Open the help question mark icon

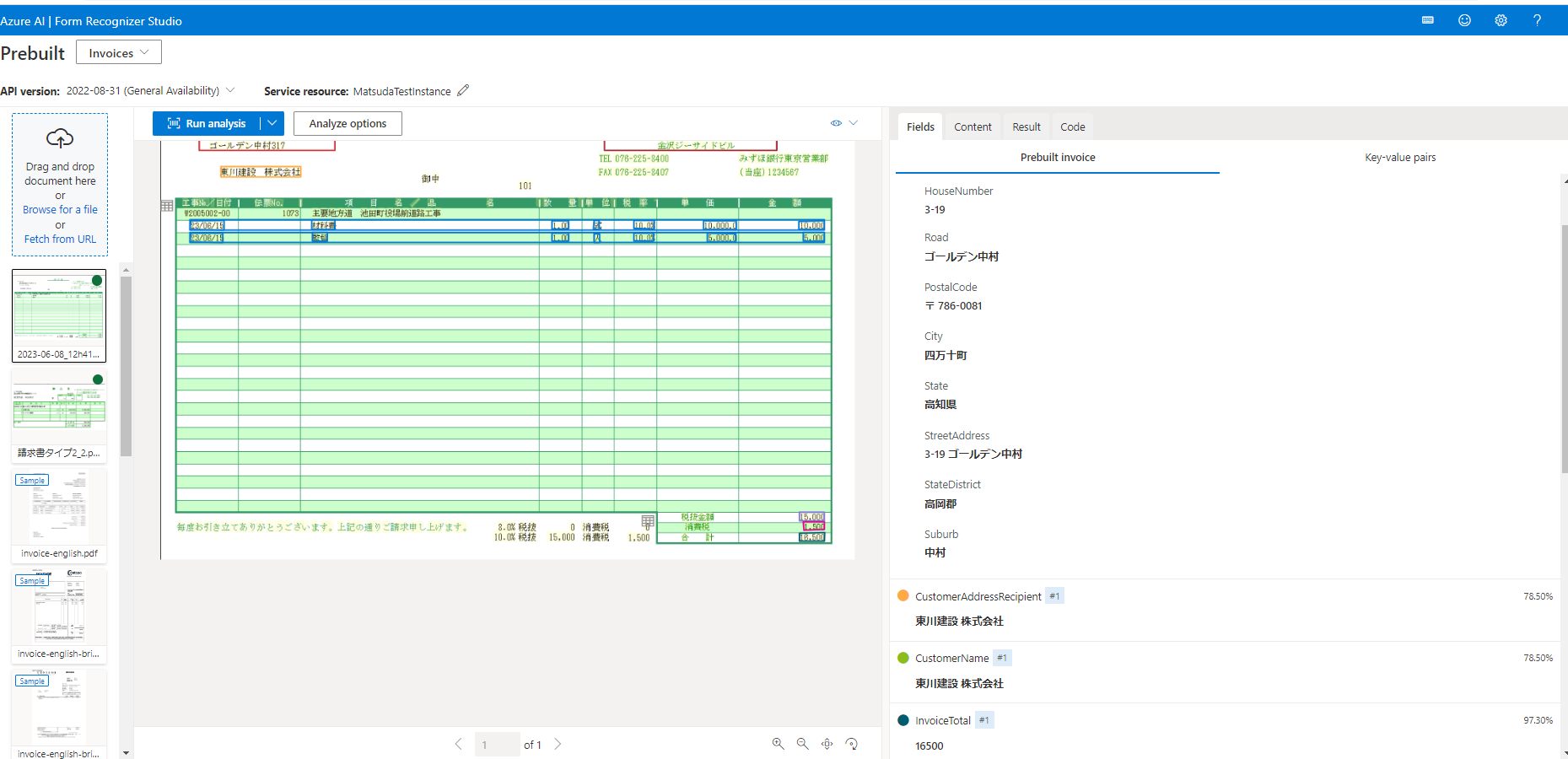pyautogui.click(x=1537, y=20)
